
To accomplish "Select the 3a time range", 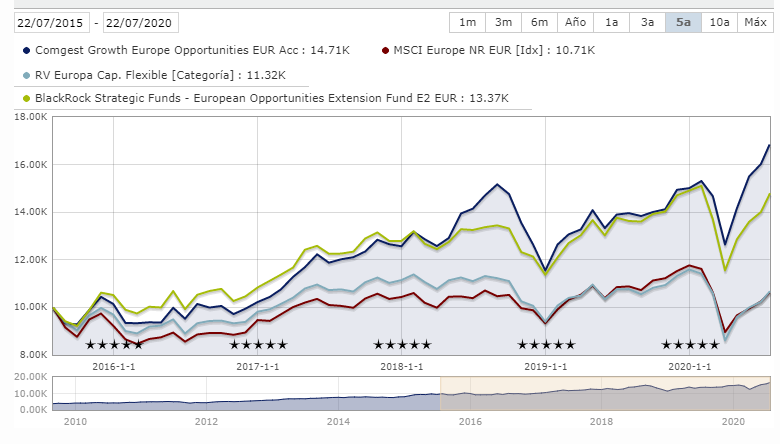I will (x=647, y=22).
